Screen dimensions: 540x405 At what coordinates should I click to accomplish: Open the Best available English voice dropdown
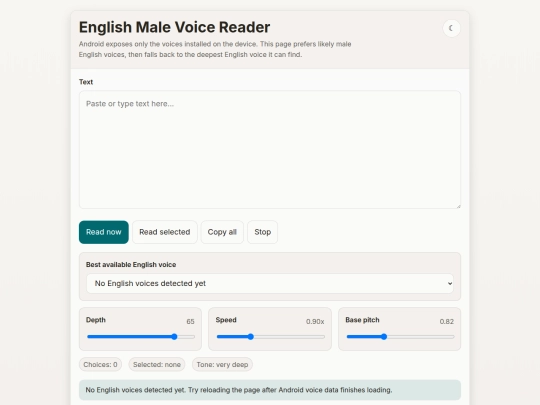[270, 283]
